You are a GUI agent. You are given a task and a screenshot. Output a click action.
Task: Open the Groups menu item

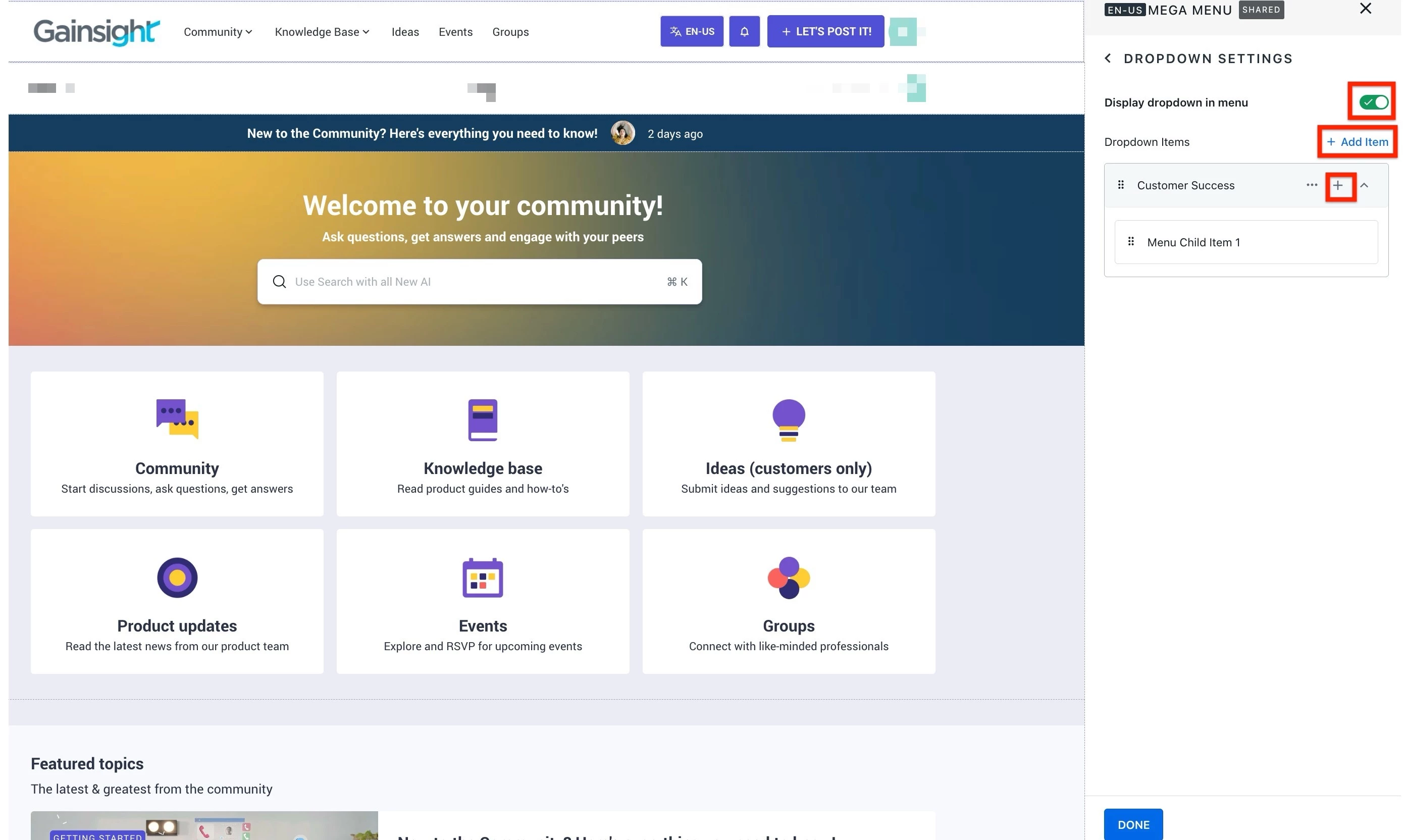coord(510,32)
